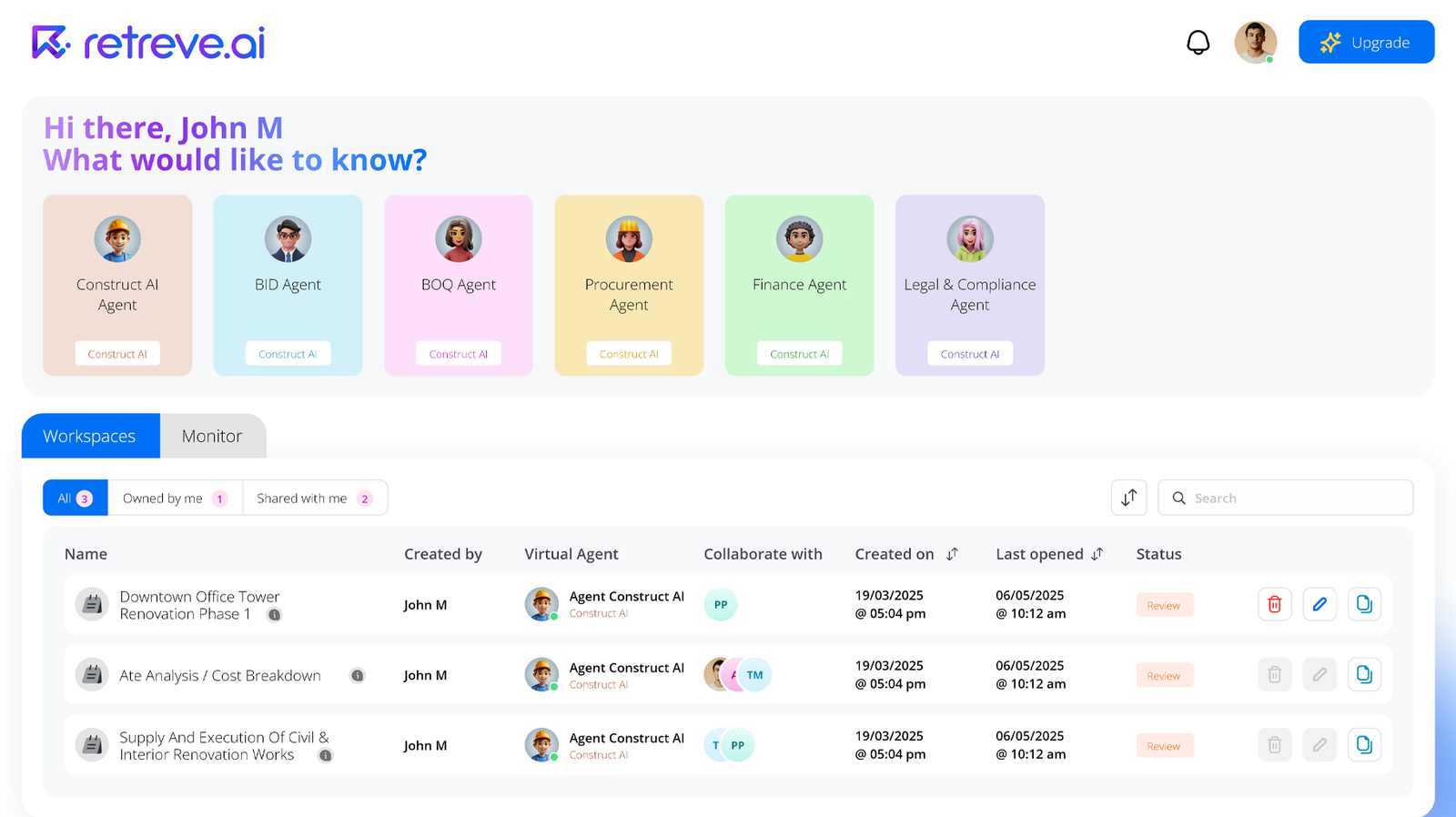Click folder icon of Downtown Office Tower row
Image resolution: width=1456 pixels, height=817 pixels.
tap(91, 604)
